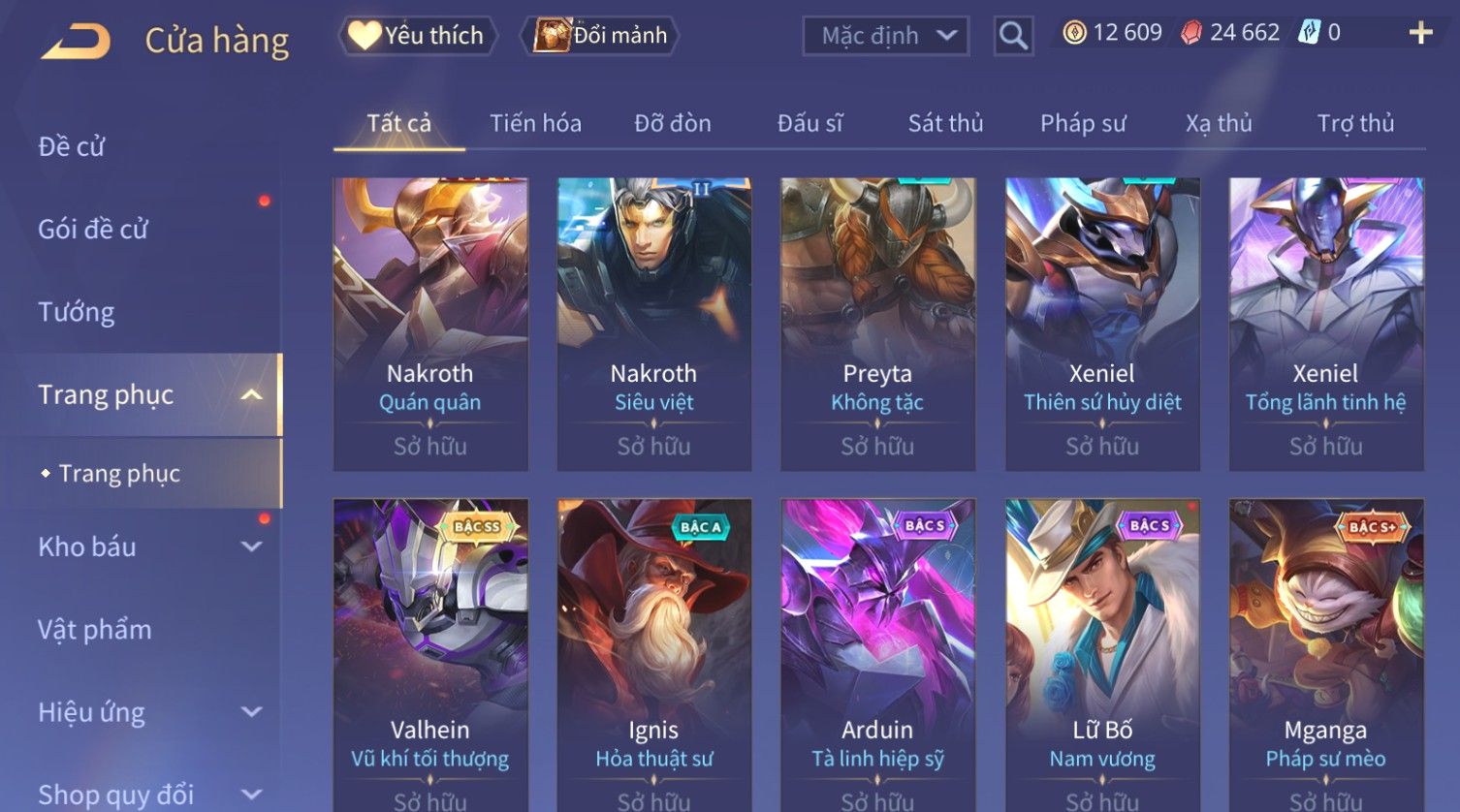
Task: Open the Mặc định sort dropdown
Action: 885,37
